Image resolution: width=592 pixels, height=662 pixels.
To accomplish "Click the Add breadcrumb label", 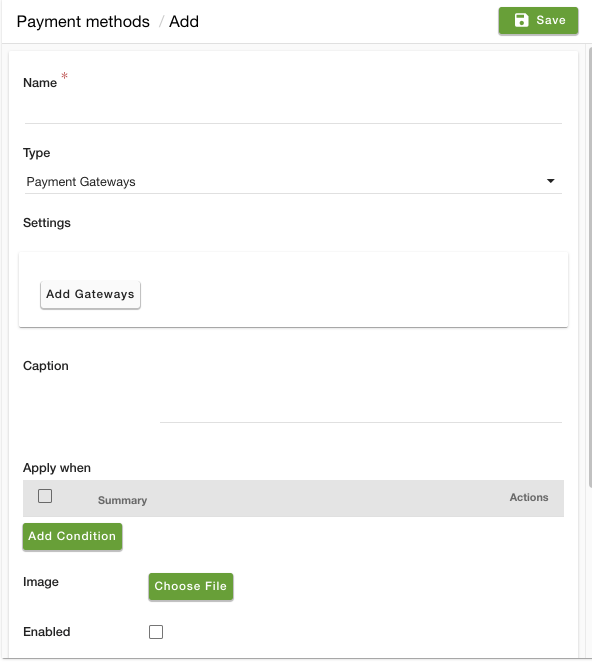I will [x=184, y=22].
